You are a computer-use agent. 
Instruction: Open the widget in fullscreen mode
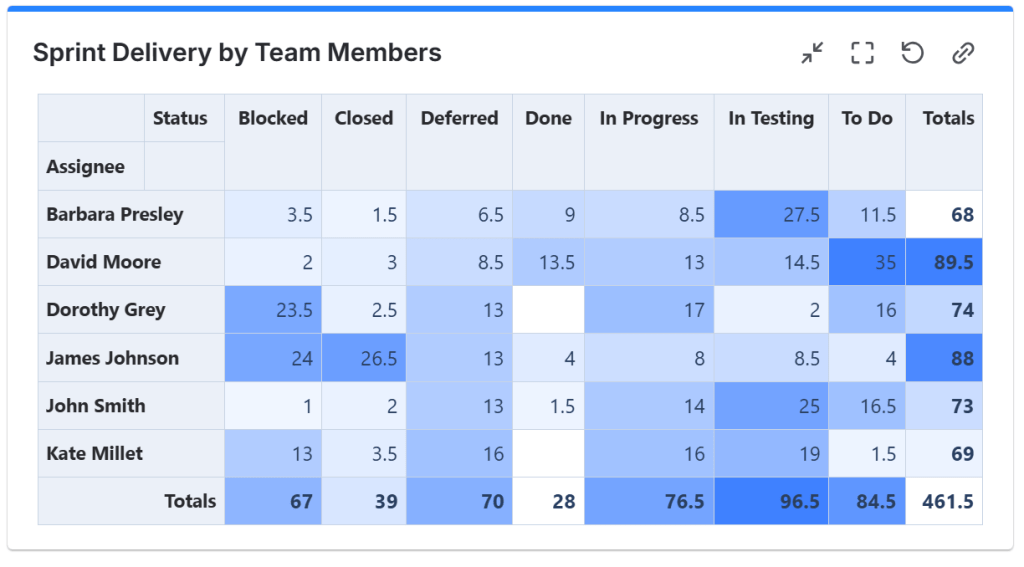862,53
